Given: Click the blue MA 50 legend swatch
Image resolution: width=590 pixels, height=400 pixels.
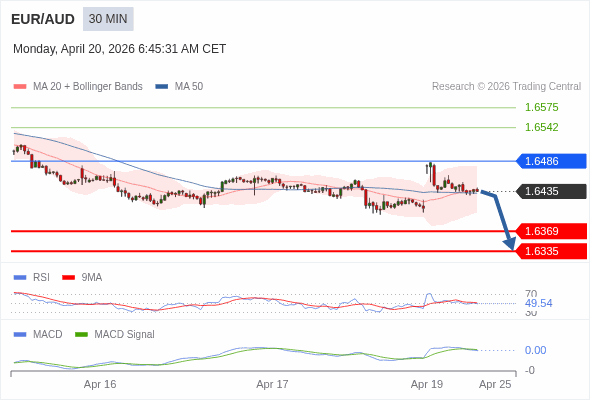Looking at the screenshot, I should (x=162, y=87).
